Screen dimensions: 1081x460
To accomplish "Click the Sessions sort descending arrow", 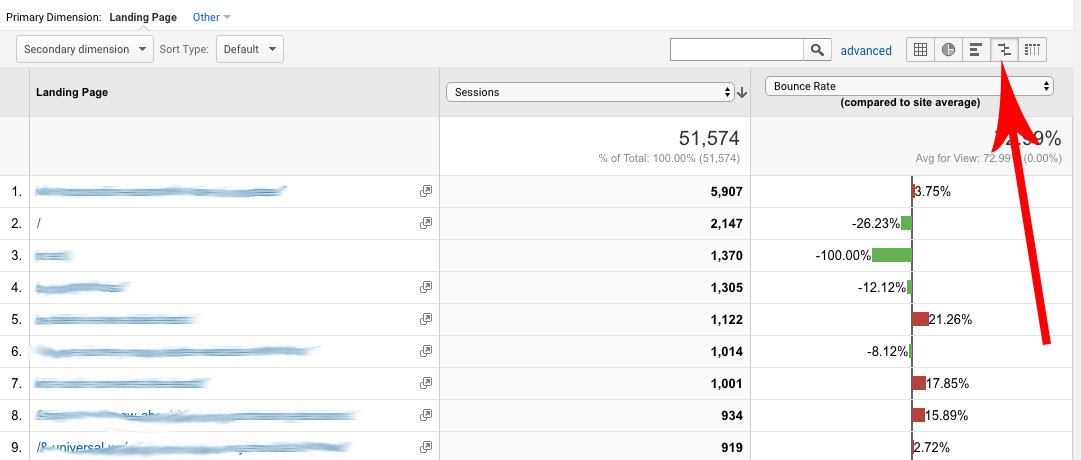I will click(742, 93).
